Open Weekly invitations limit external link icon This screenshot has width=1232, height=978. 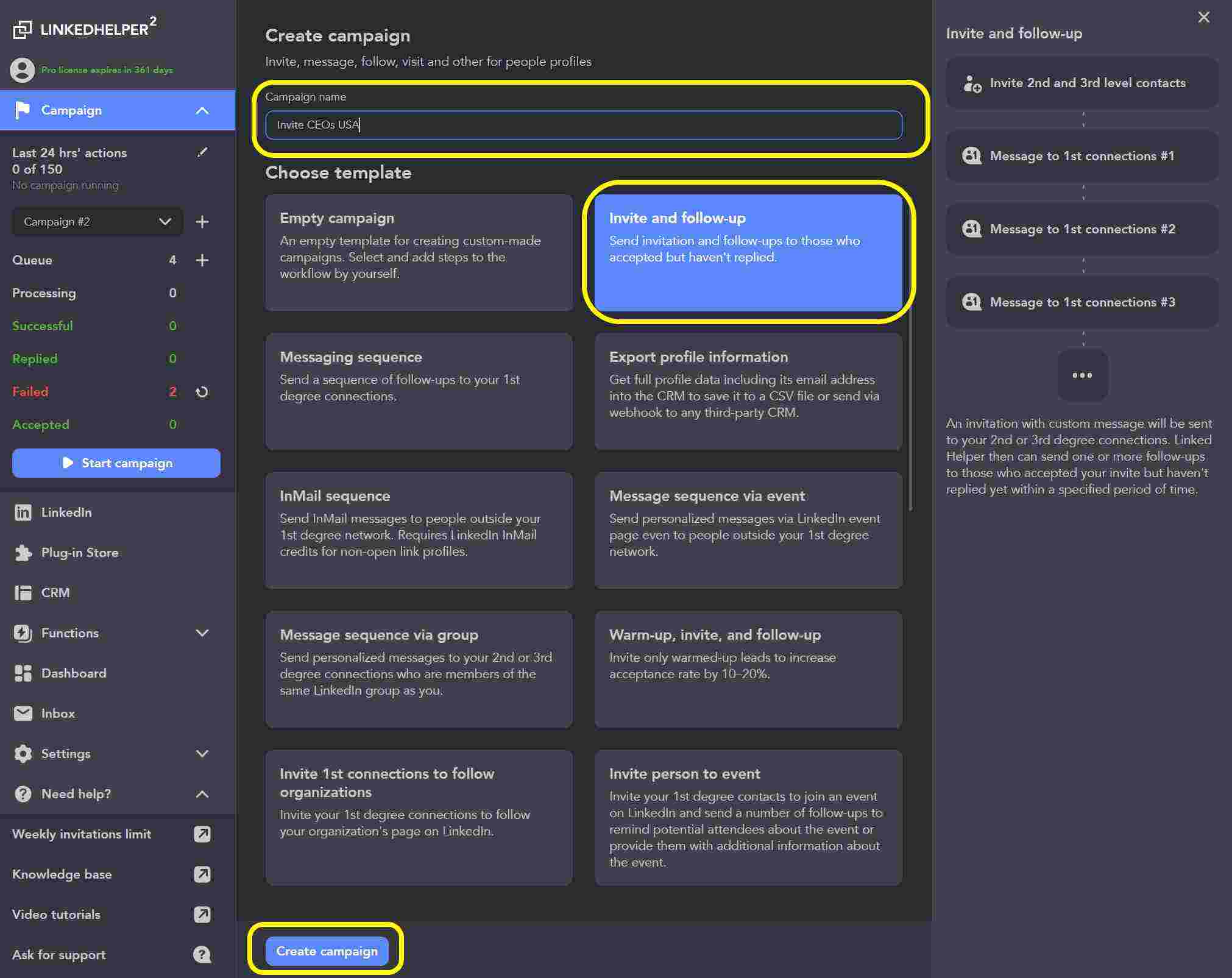202,834
